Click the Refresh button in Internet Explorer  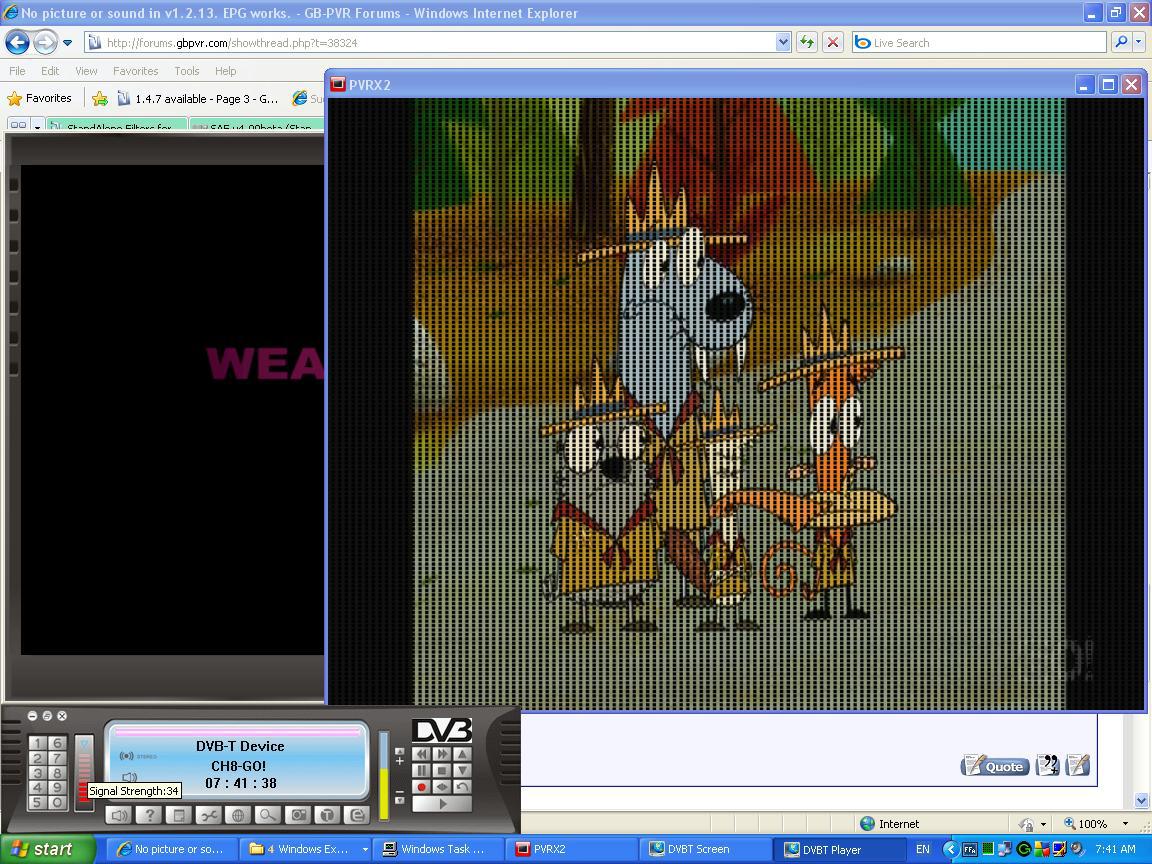pos(807,43)
